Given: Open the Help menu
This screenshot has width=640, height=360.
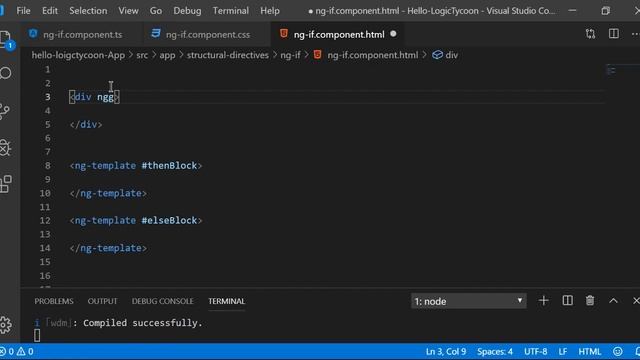Looking at the screenshot, I should [x=270, y=11].
